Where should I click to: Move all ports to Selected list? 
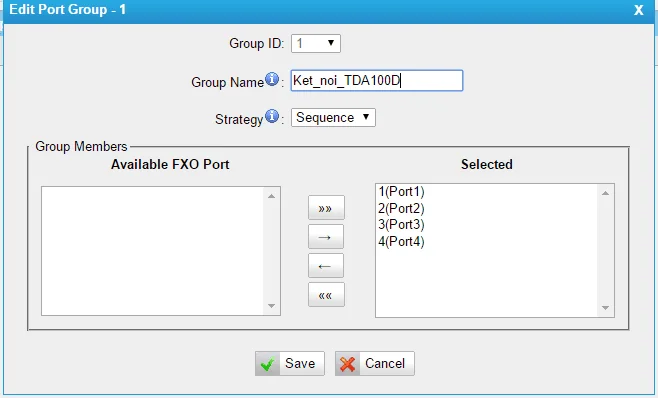click(326, 207)
